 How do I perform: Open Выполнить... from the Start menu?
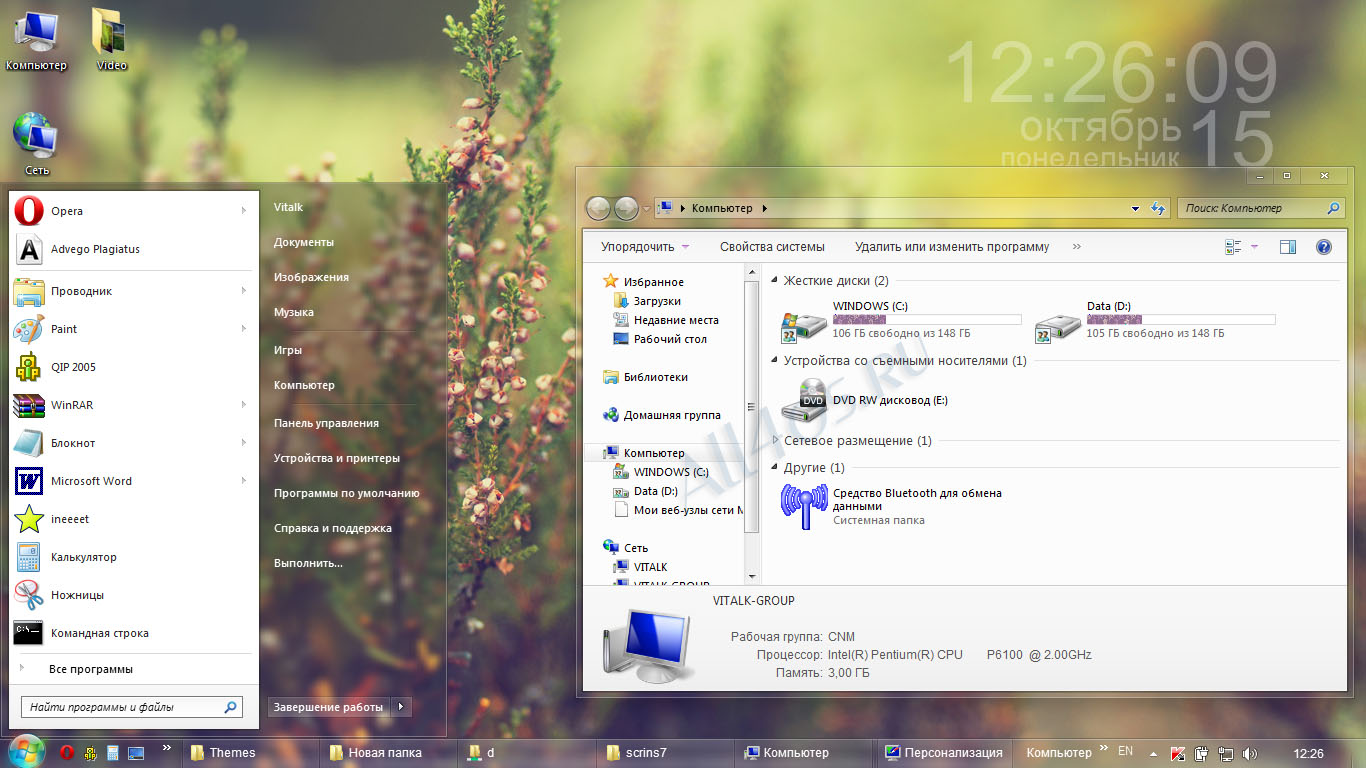308,563
